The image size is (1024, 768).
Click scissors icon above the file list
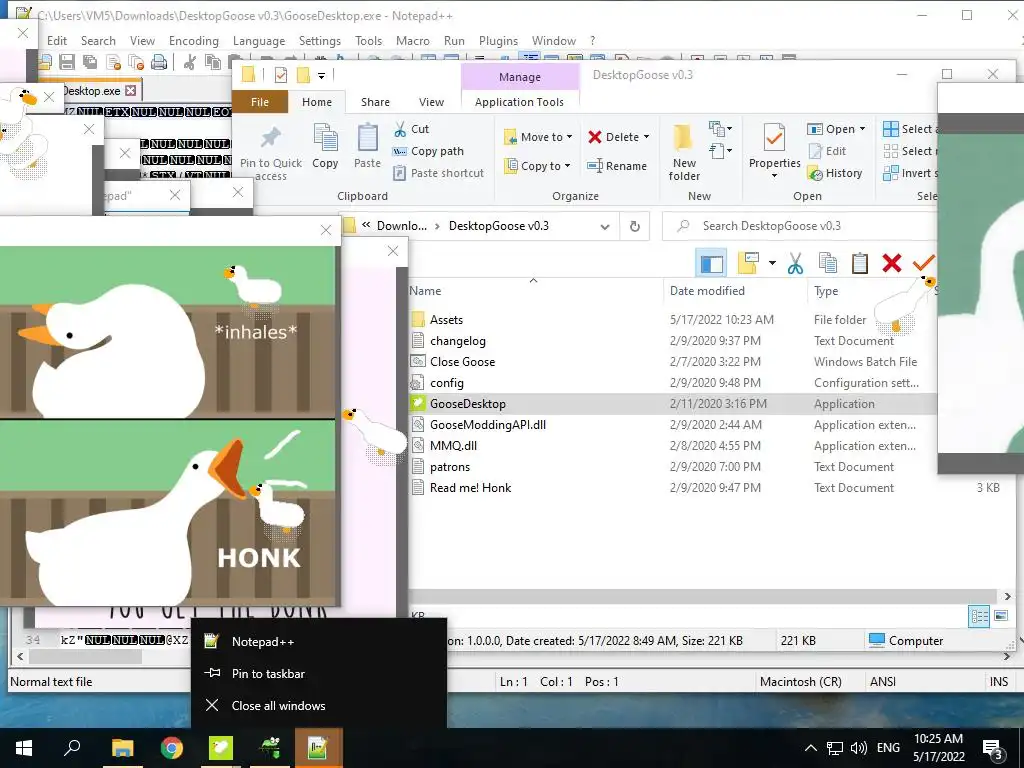(x=795, y=263)
